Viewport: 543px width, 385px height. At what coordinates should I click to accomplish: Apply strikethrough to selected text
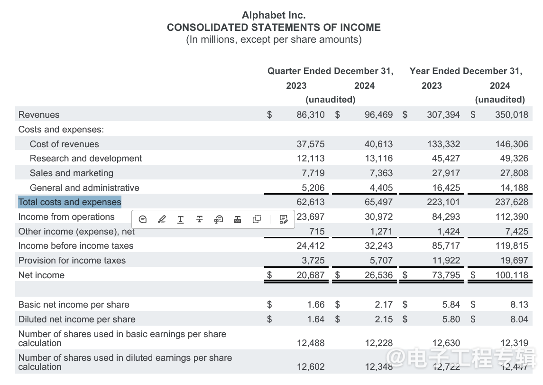coord(199,219)
